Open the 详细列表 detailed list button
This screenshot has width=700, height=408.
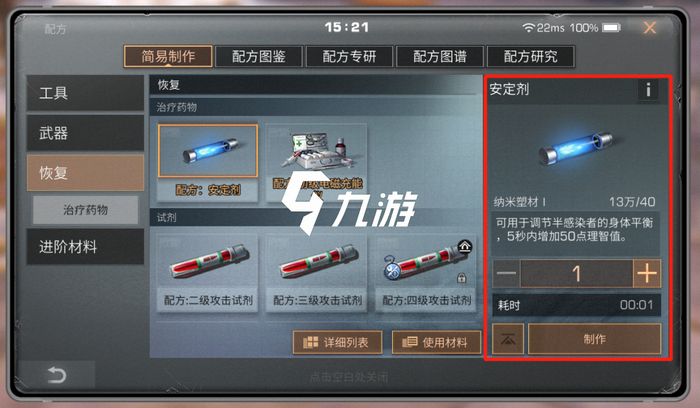coord(338,342)
